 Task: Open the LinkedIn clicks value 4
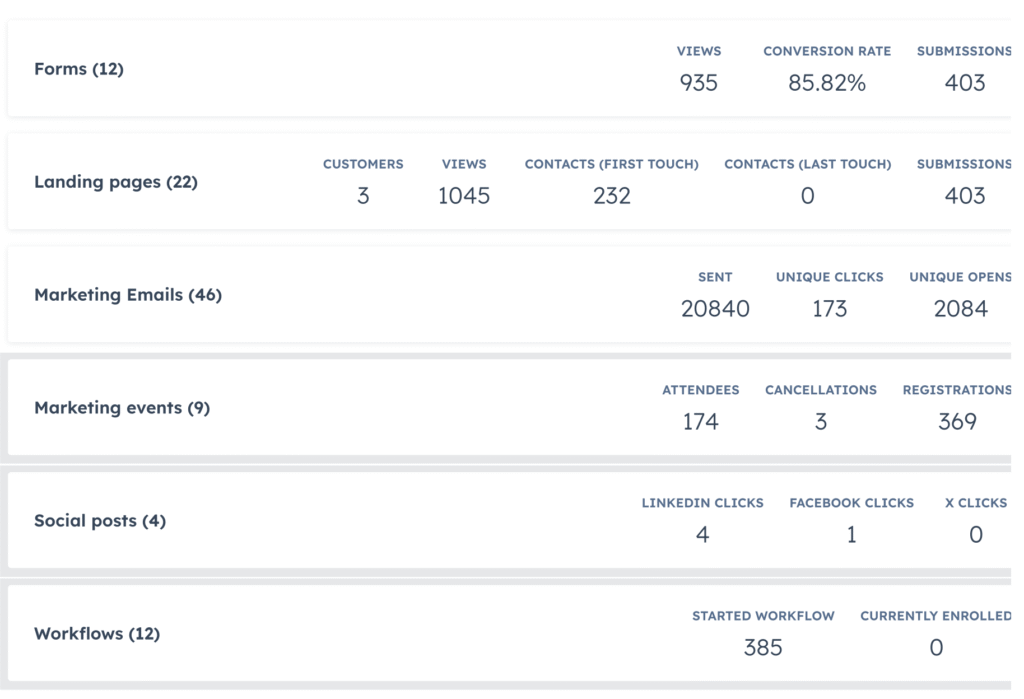coord(702,535)
